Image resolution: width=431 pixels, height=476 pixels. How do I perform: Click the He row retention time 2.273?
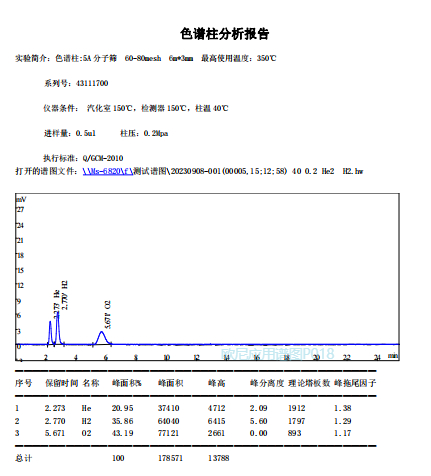[55, 408]
